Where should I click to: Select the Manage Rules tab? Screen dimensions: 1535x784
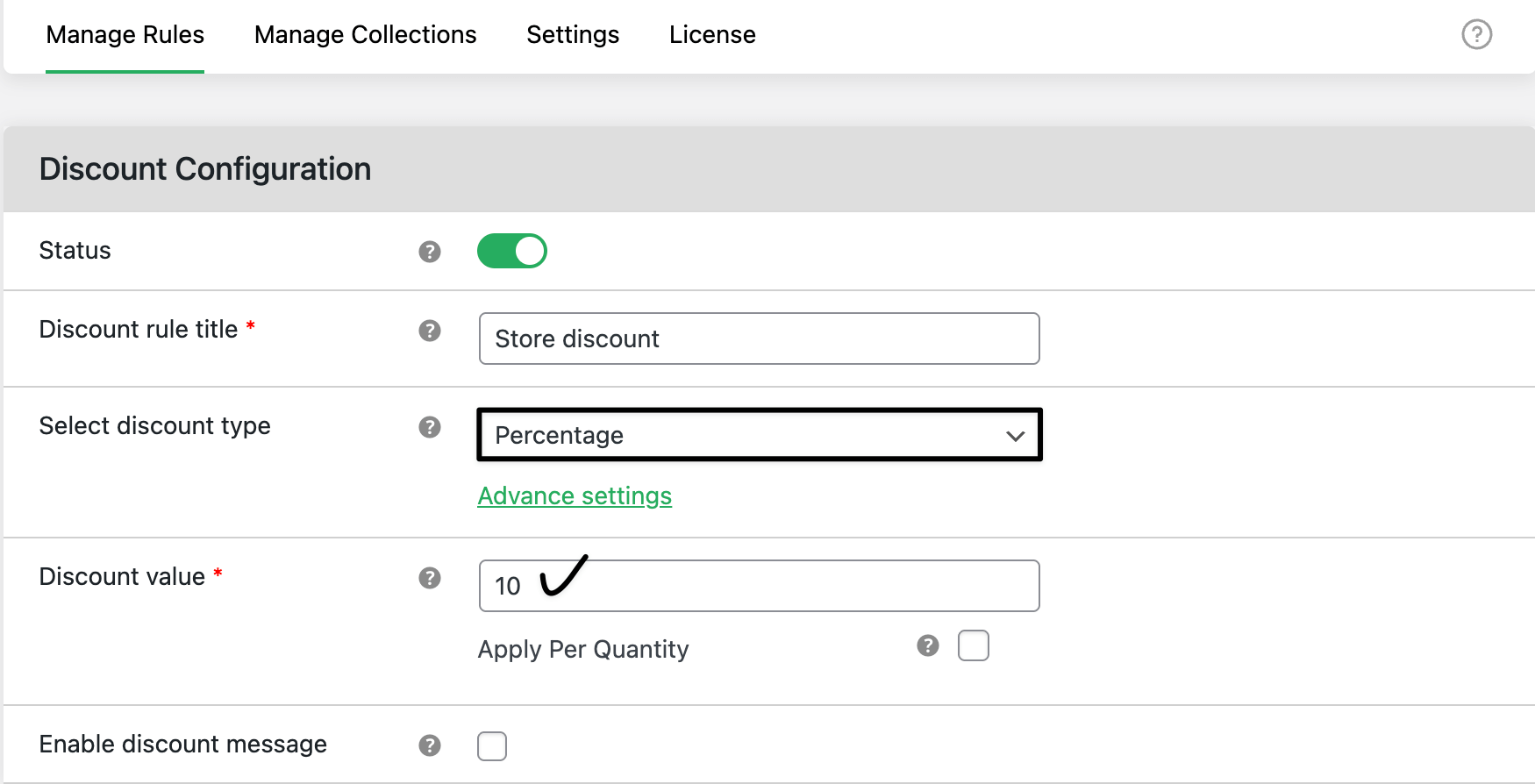[125, 35]
